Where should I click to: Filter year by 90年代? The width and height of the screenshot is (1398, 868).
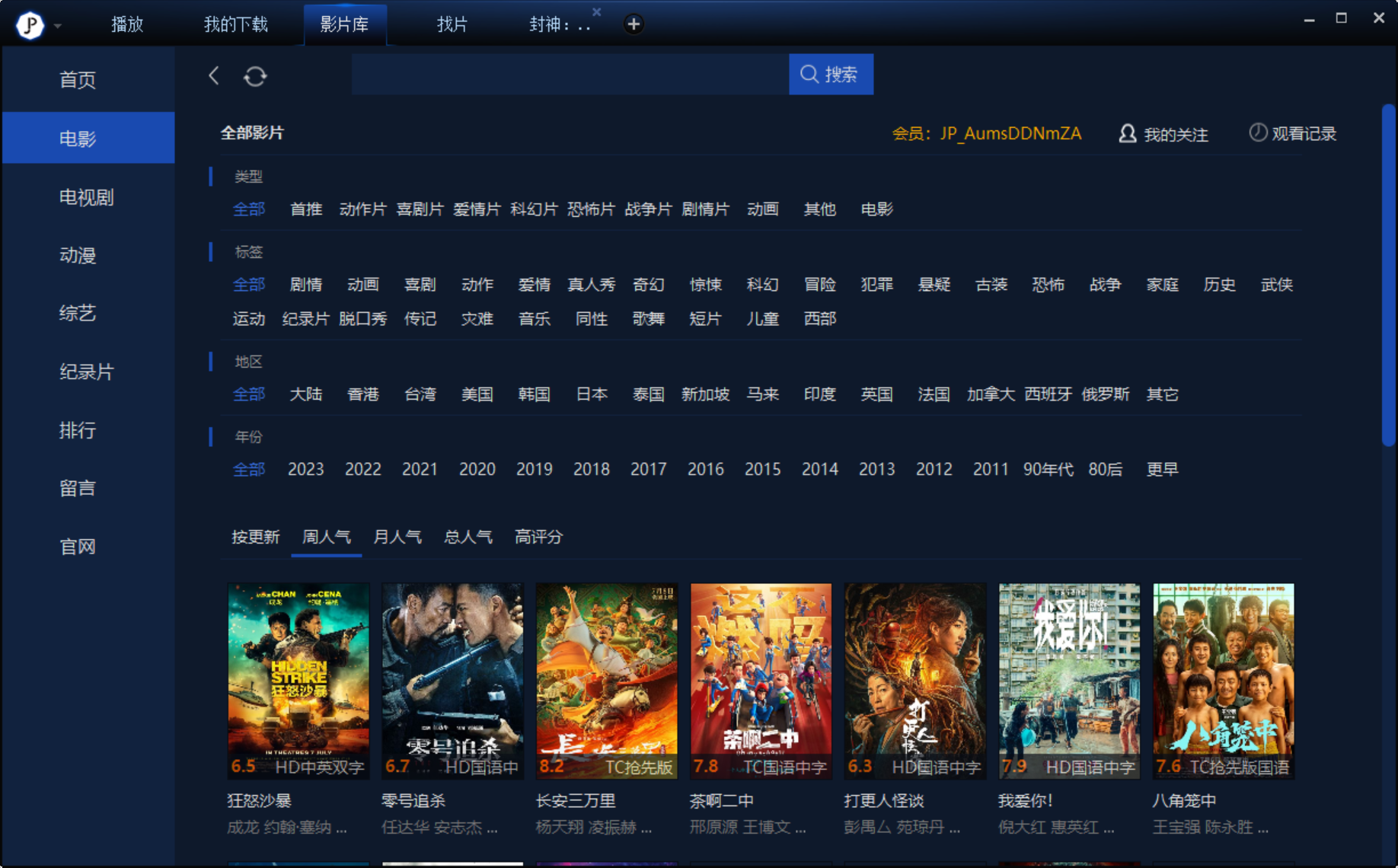click(1048, 469)
